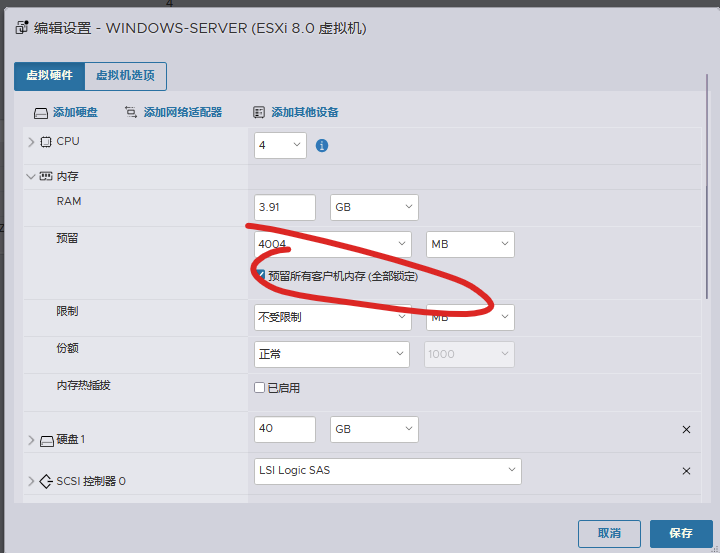Click the CPU info icon
Screen dimensions: 720x553
pyautogui.click(x=322, y=146)
